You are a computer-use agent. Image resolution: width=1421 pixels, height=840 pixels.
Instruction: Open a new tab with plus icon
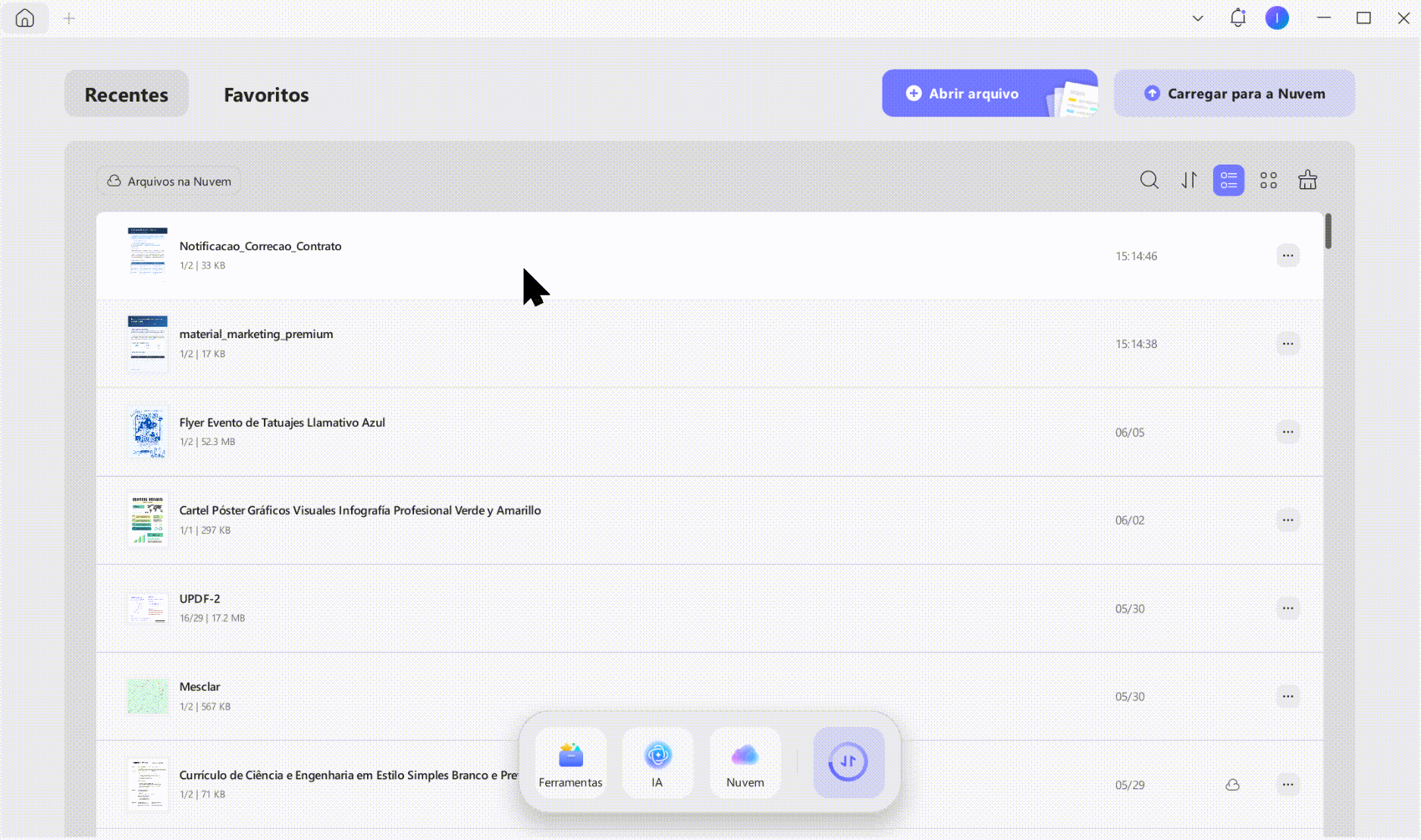(69, 18)
